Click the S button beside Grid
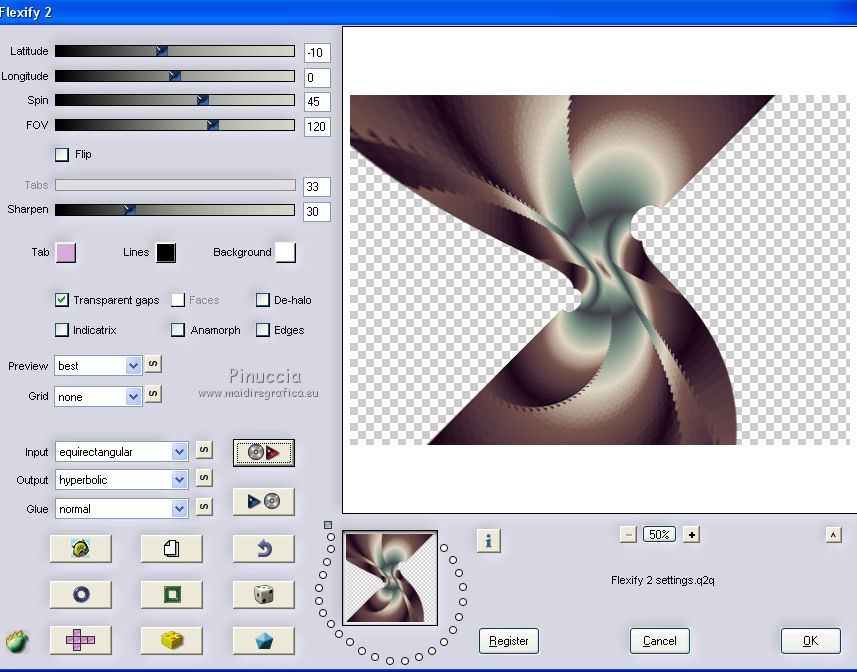This screenshot has height=672, width=857. 154,393
